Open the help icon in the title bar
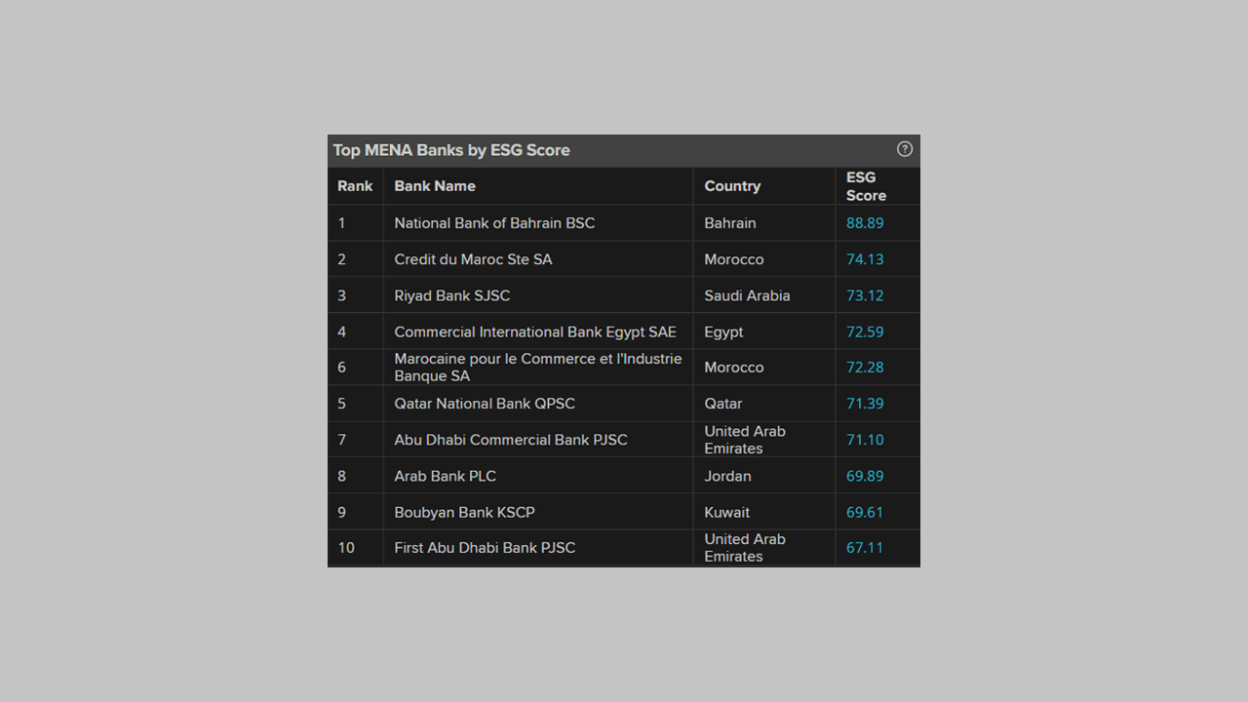The width and height of the screenshot is (1248, 702). click(904, 149)
